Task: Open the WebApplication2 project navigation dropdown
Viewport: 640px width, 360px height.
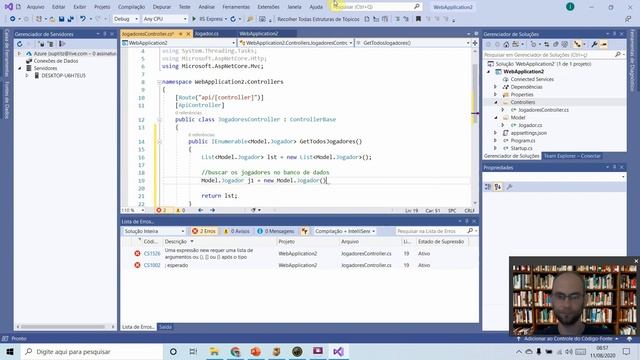Action: (179, 42)
